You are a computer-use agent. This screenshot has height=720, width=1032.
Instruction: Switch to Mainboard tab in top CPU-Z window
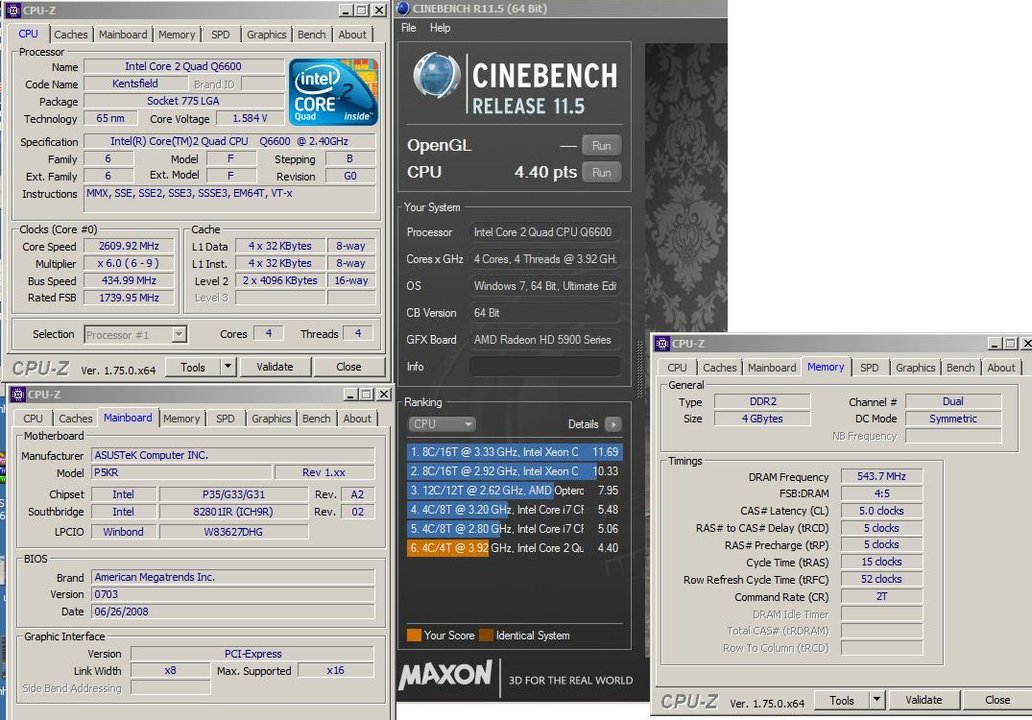[123, 34]
